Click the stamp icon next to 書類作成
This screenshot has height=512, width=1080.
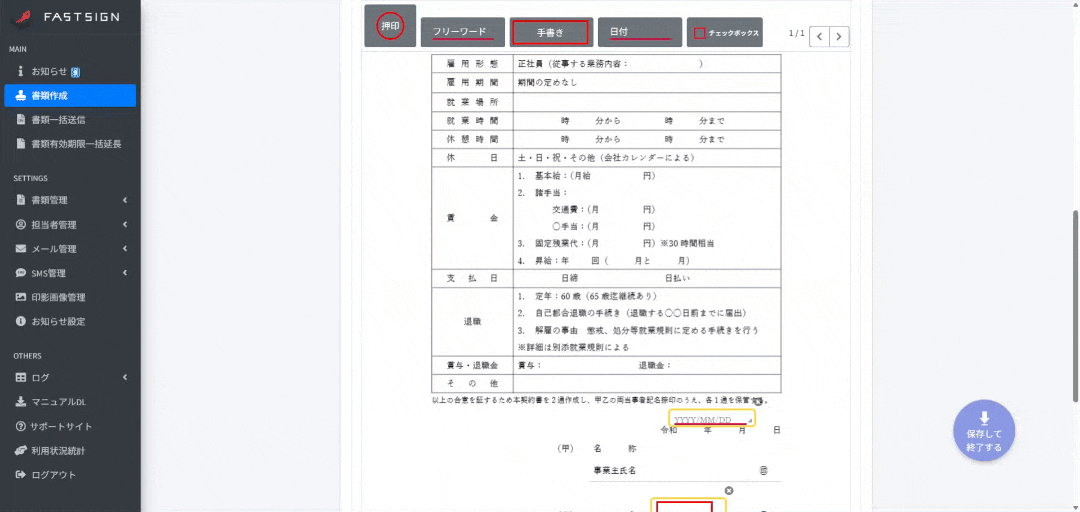pyautogui.click(x=21, y=96)
